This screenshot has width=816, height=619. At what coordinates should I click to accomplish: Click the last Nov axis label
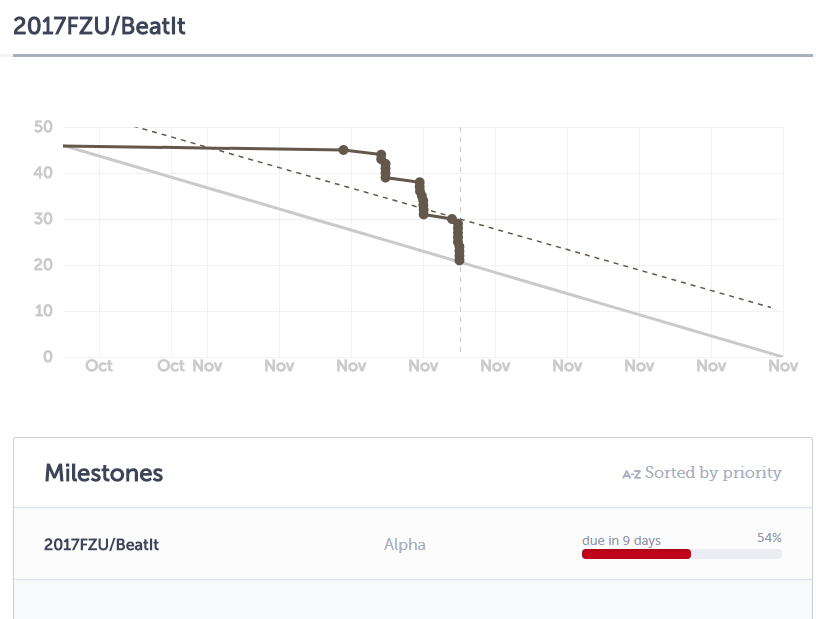tap(783, 366)
